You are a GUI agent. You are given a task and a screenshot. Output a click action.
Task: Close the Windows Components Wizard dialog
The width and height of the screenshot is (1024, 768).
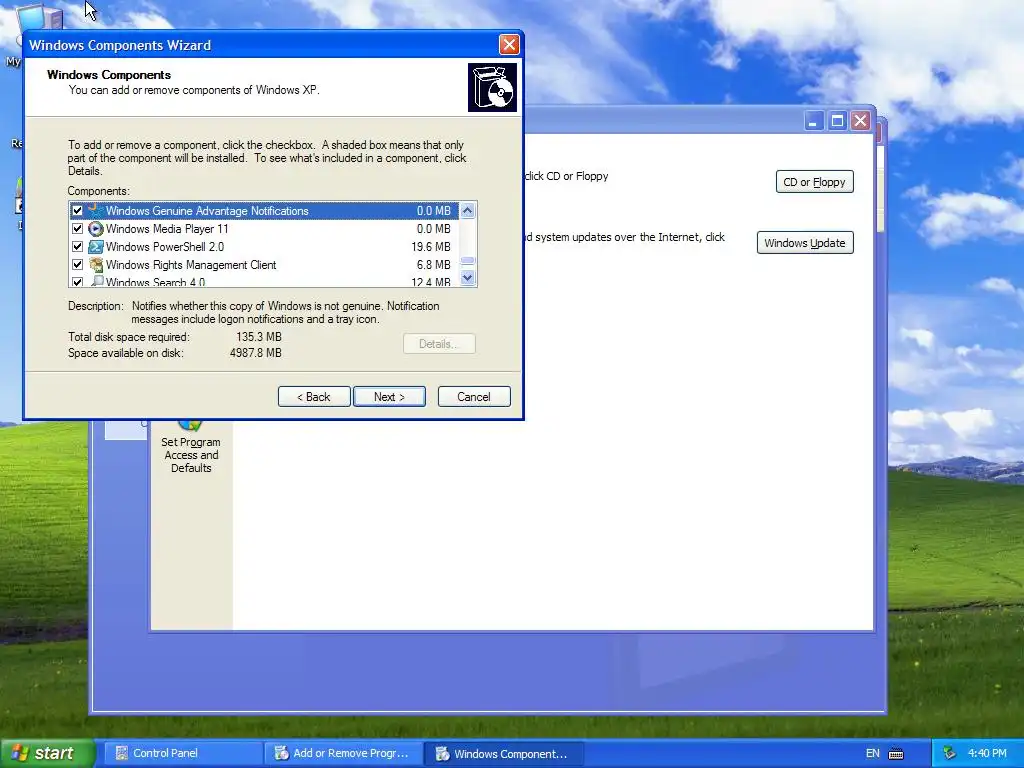tap(509, 44)
